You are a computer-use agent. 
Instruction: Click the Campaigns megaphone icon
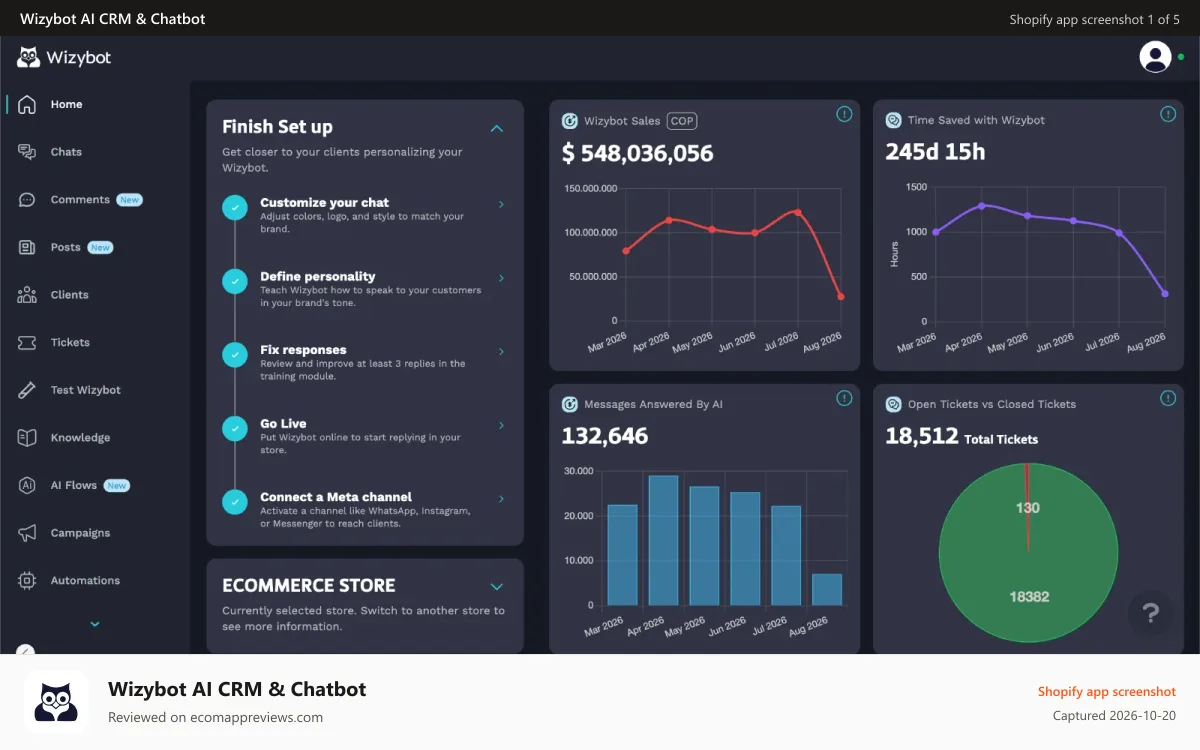27,533
